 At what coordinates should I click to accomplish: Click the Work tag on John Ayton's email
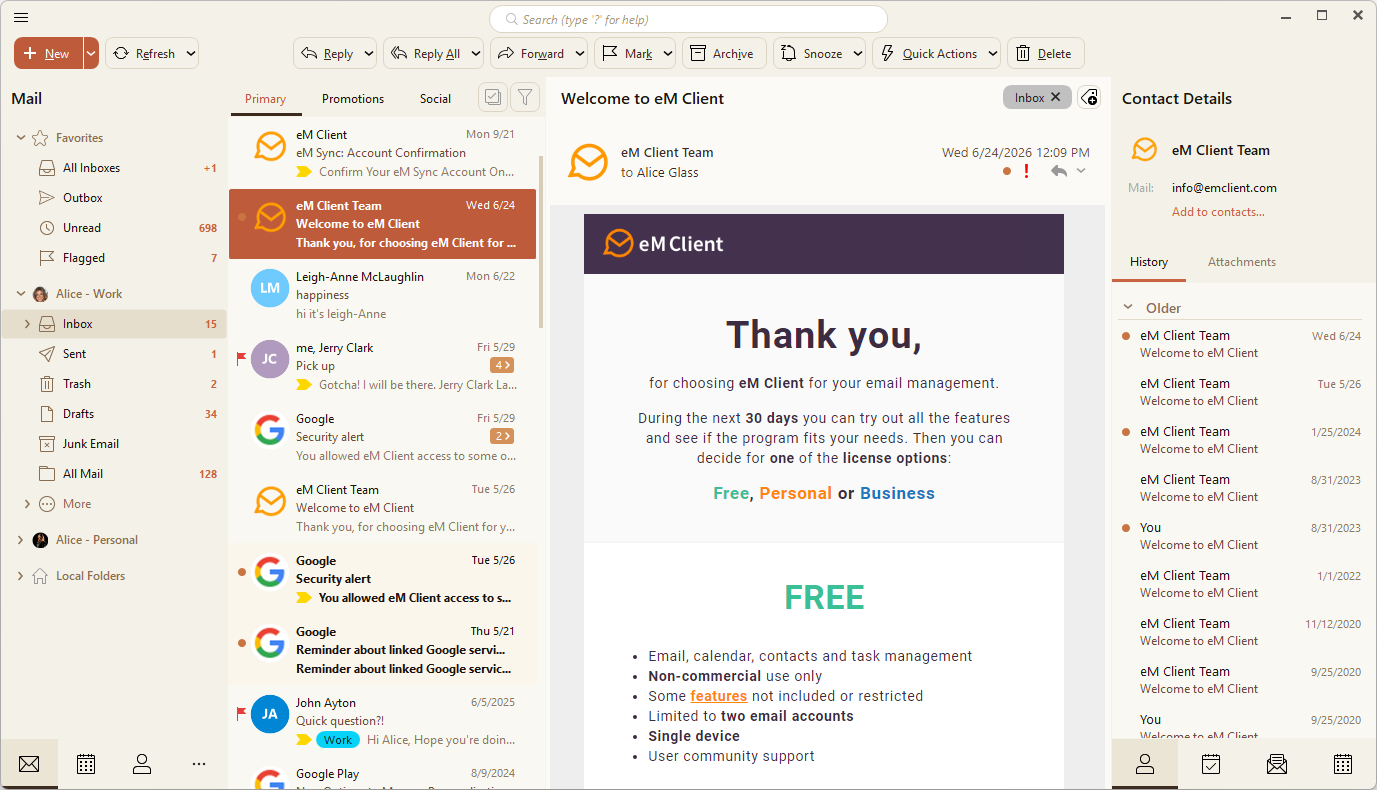(x=338, y=740)
